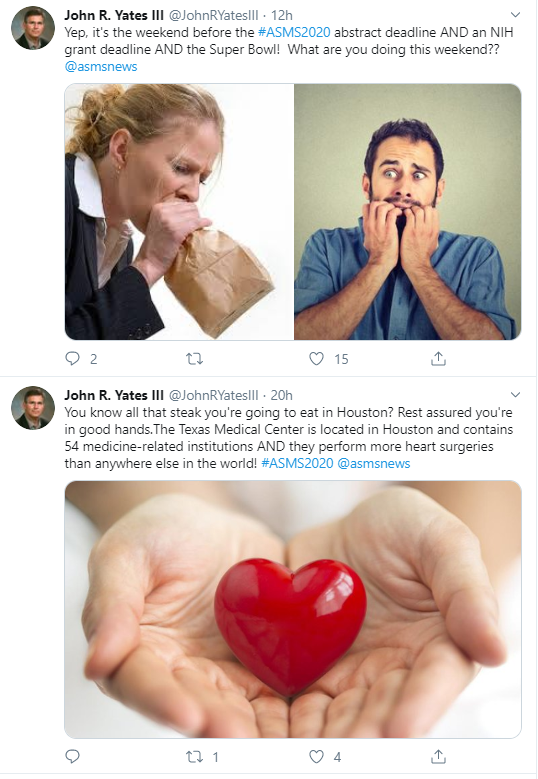This screenshot has width=538, height=779.
Task: Retweet the Texas Medical Center tweet
Action: (x=194, y=757)
